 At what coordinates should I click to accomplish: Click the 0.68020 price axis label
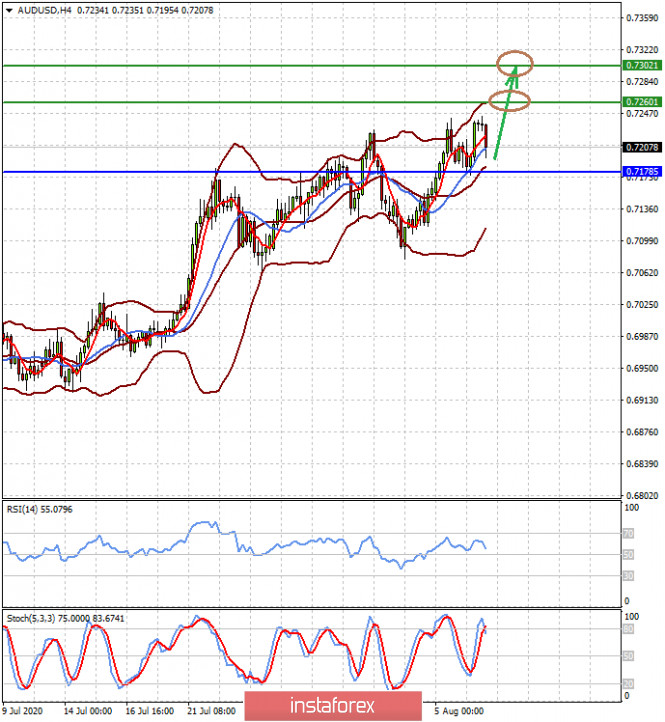click(641, 495)
